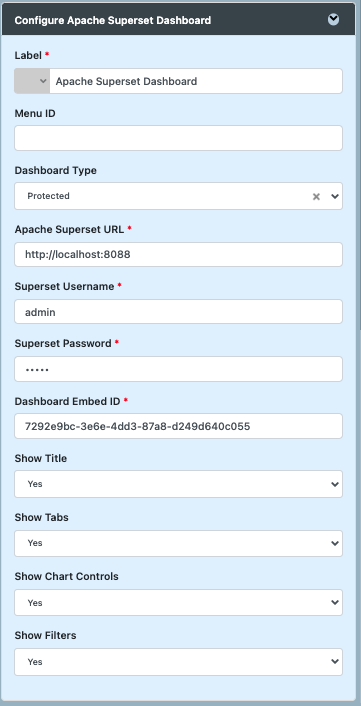Edit the Apache Superset URL field
This screenshot has width=361, height=706.
point(178,254)
